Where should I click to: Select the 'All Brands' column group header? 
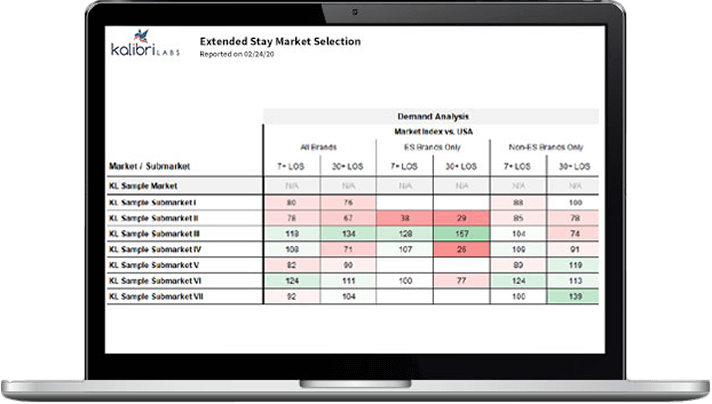pyautogui.click(x=318, y=147)
